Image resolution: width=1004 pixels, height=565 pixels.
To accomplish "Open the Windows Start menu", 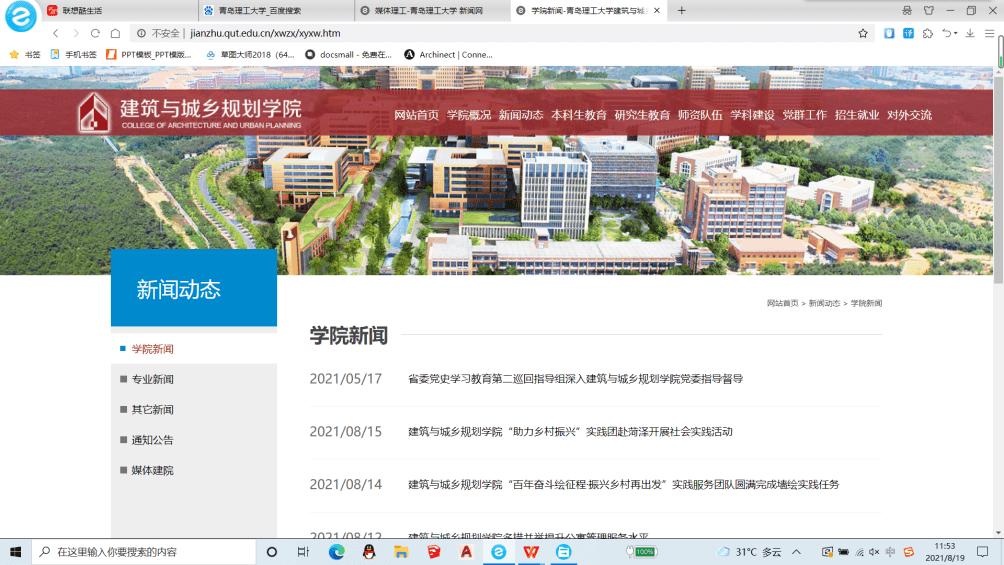I will tap(15, 552).
